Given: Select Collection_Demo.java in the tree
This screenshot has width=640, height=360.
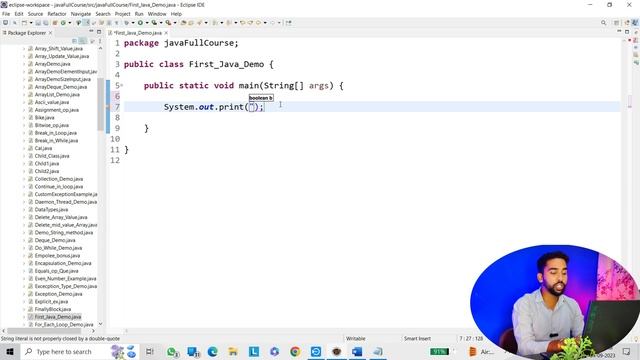Looking at the screenshot, I should click(59, 179).
